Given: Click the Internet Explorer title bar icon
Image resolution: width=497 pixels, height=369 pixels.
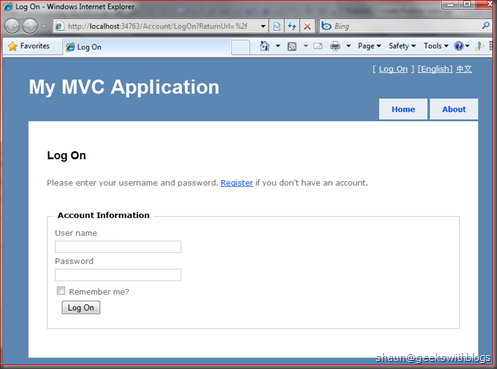Looking at the screenshot, I should [x=8, y=7].
